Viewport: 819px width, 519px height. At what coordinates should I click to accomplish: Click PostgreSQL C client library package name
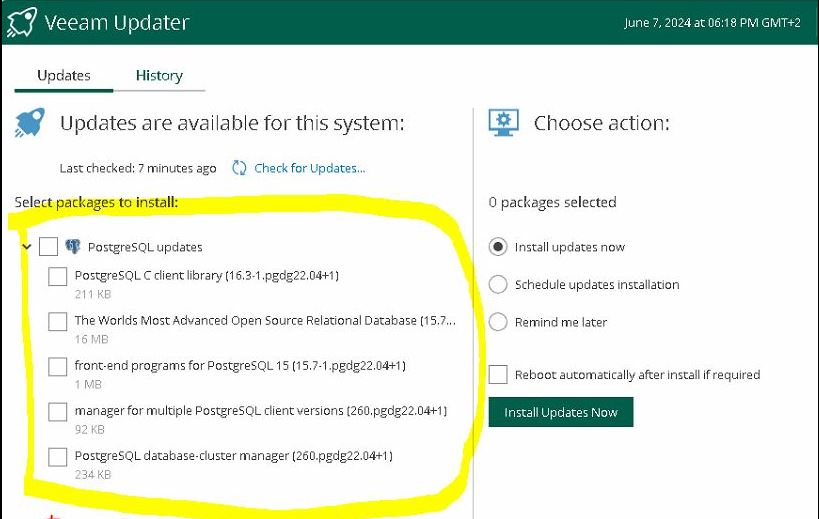[x=207, y=275]
